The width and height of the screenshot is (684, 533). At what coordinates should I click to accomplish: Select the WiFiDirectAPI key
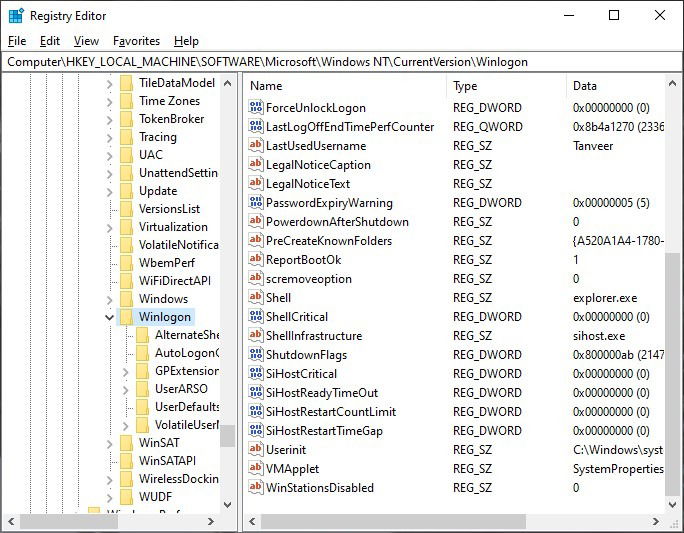174,281
